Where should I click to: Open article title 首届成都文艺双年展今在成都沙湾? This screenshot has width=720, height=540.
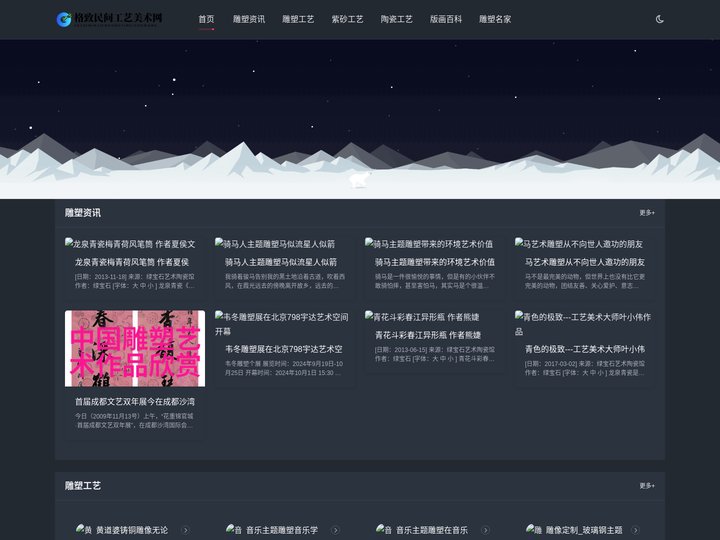[x=135, y=401]
